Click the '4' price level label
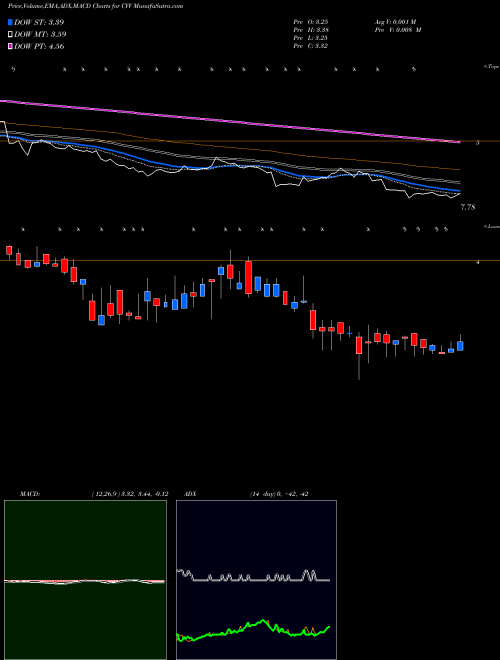The width and height of the screenshot is (500, 660). 478,262
